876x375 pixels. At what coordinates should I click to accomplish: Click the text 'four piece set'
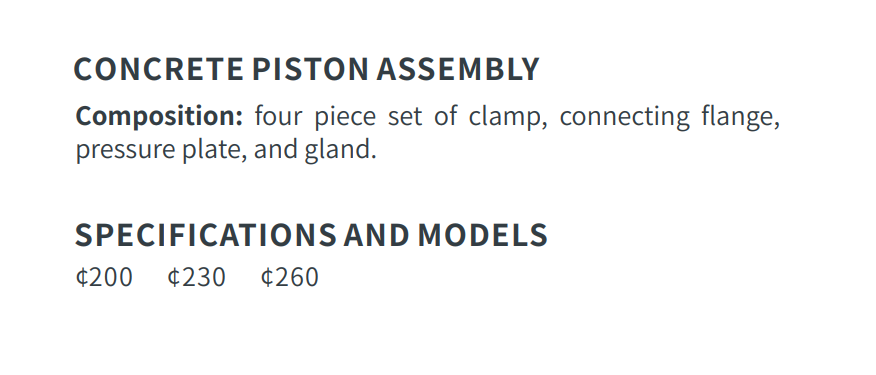pos(339,117)
